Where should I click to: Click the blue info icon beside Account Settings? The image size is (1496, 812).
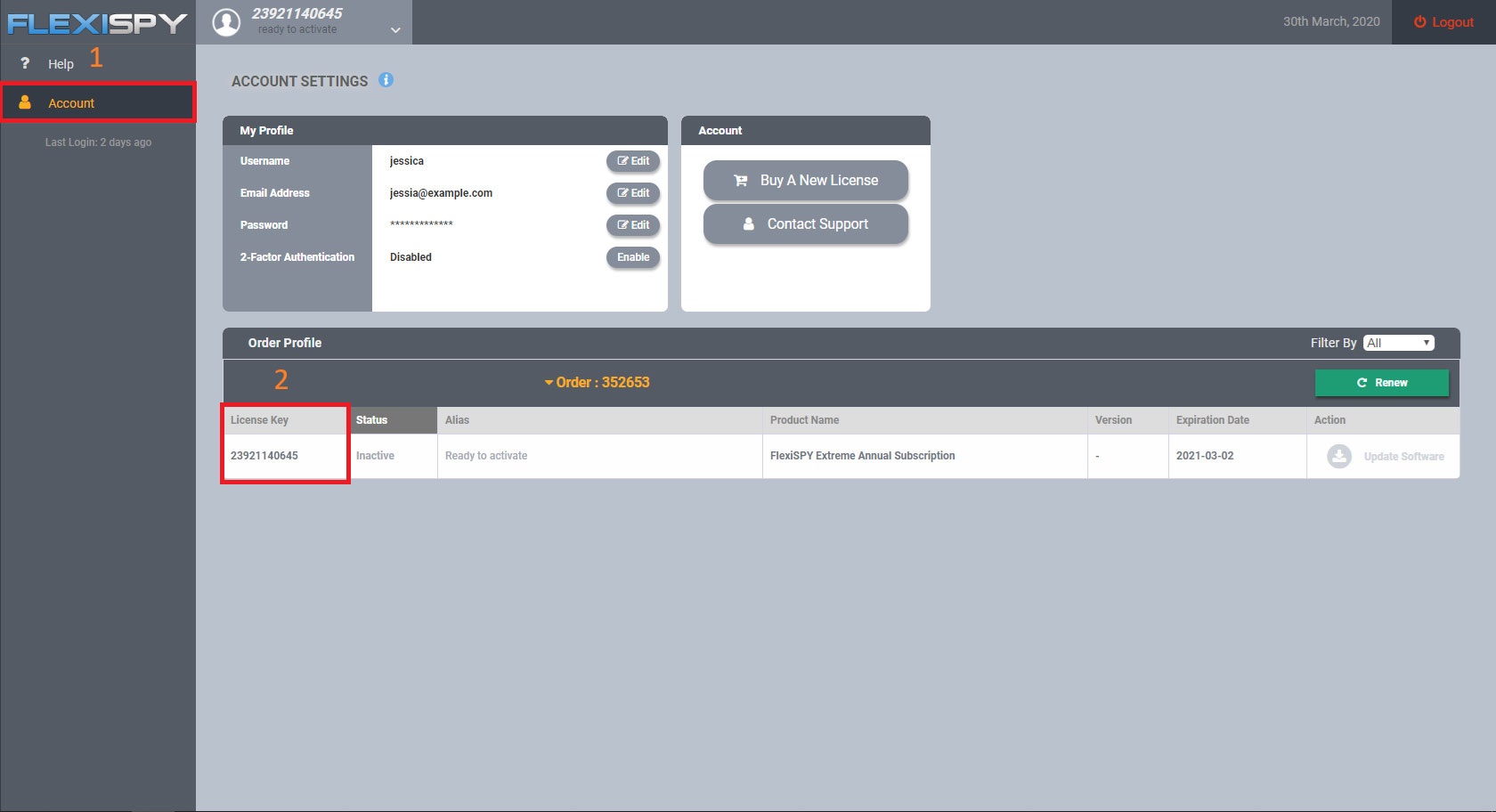click(x=386, y=80)
